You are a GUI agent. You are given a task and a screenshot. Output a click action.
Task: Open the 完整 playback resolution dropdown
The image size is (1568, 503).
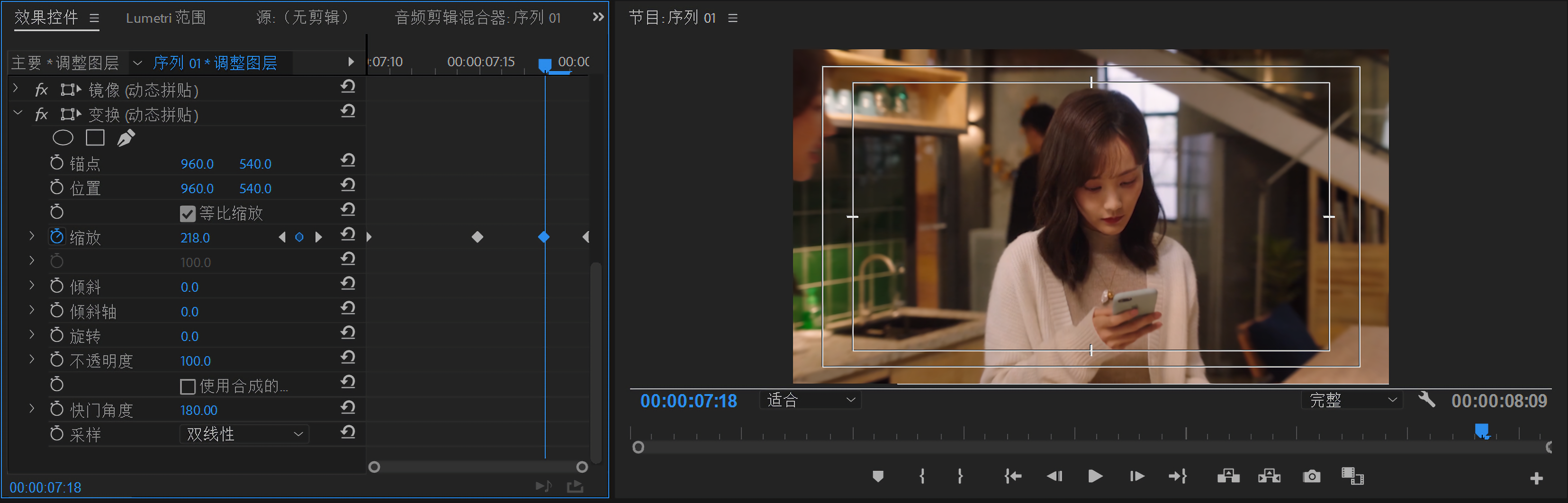[x=1352, y=400]
